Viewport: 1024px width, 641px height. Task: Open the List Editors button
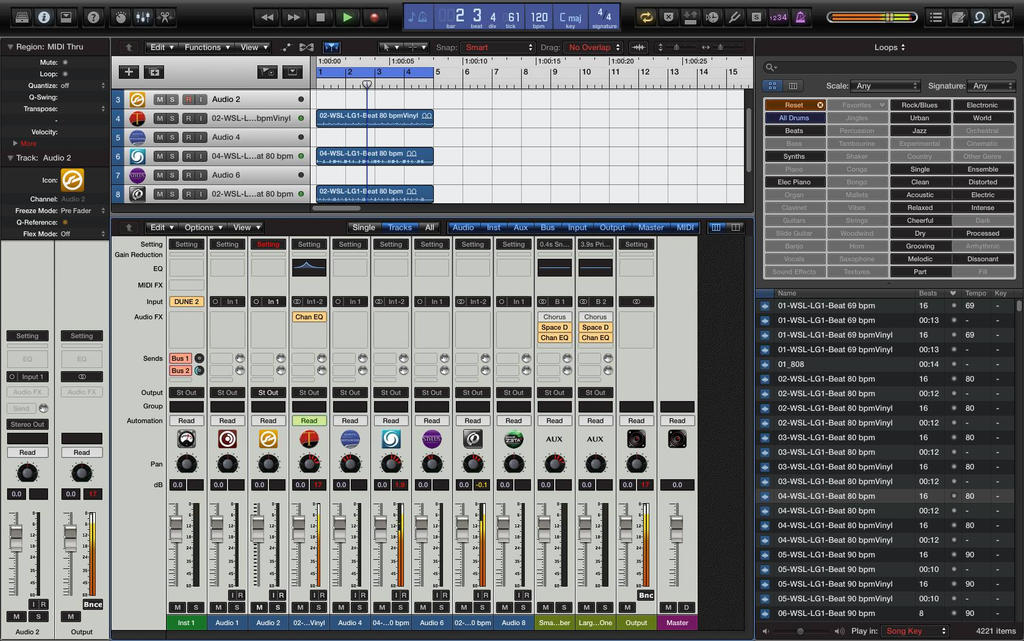click(936, 18)
